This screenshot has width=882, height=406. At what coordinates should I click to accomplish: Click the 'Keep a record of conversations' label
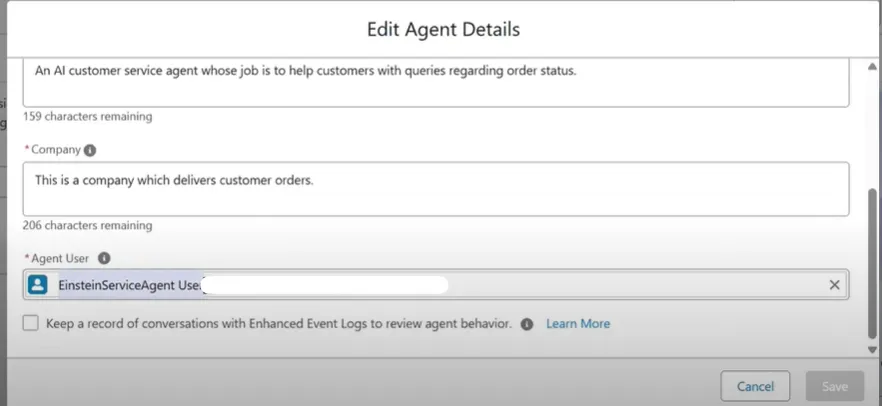tap(278, 324)
